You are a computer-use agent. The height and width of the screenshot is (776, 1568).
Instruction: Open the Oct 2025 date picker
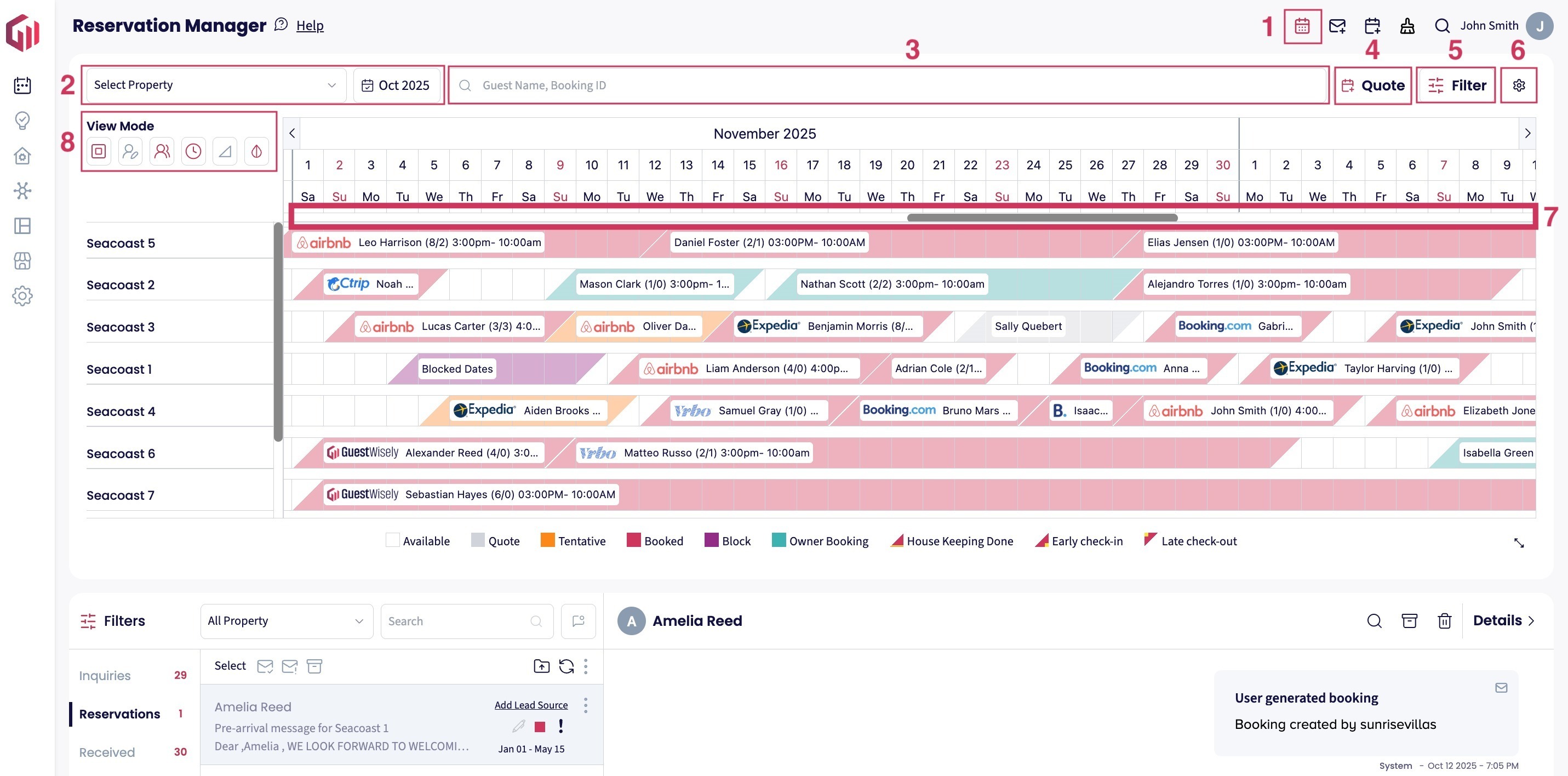point(396,85)
